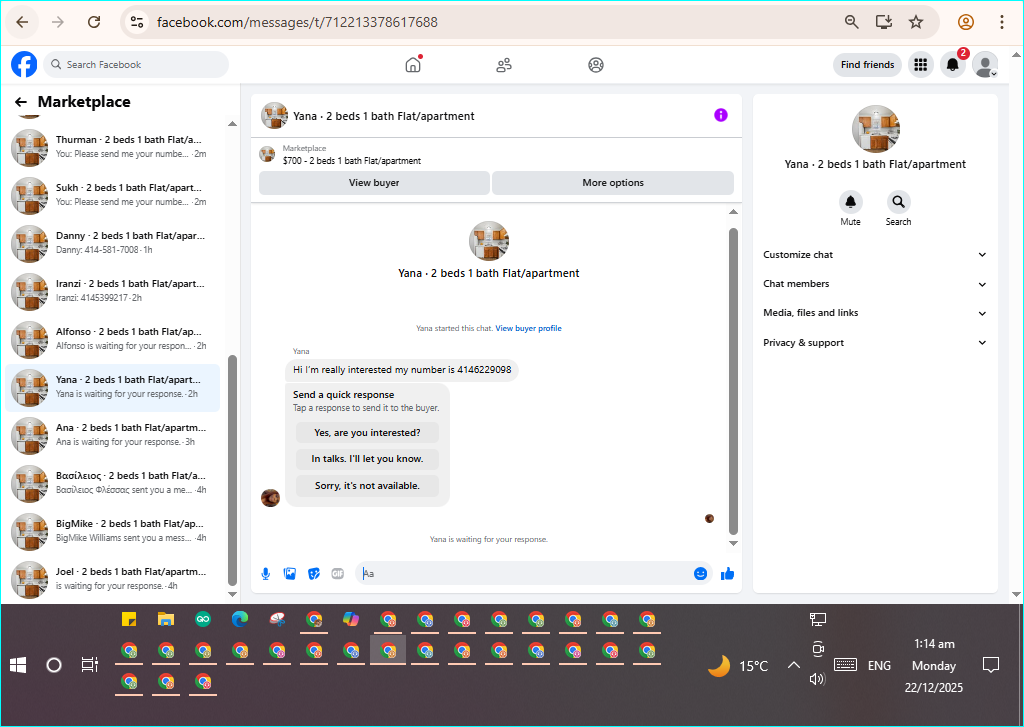1024x727 pixels.
Task: Open Iranzi's conversation in the list
Action: [112, 291]
